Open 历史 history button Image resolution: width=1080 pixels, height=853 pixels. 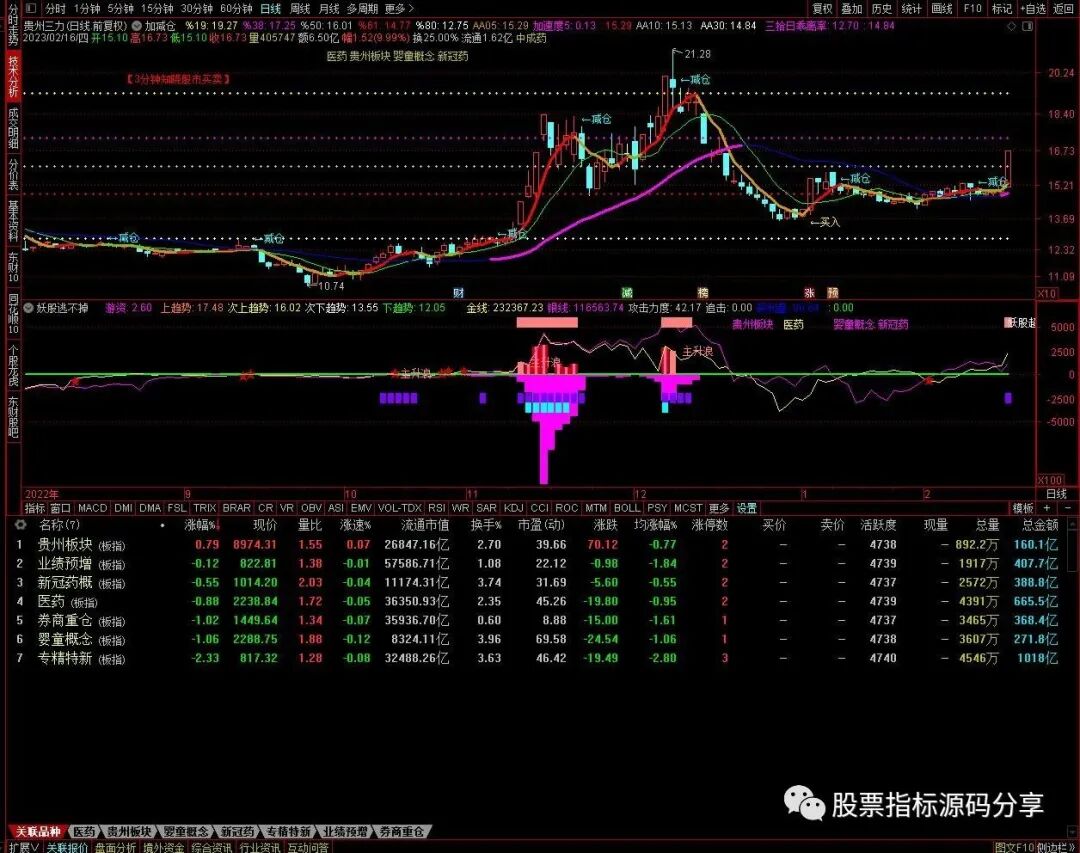tap(882, 8)
